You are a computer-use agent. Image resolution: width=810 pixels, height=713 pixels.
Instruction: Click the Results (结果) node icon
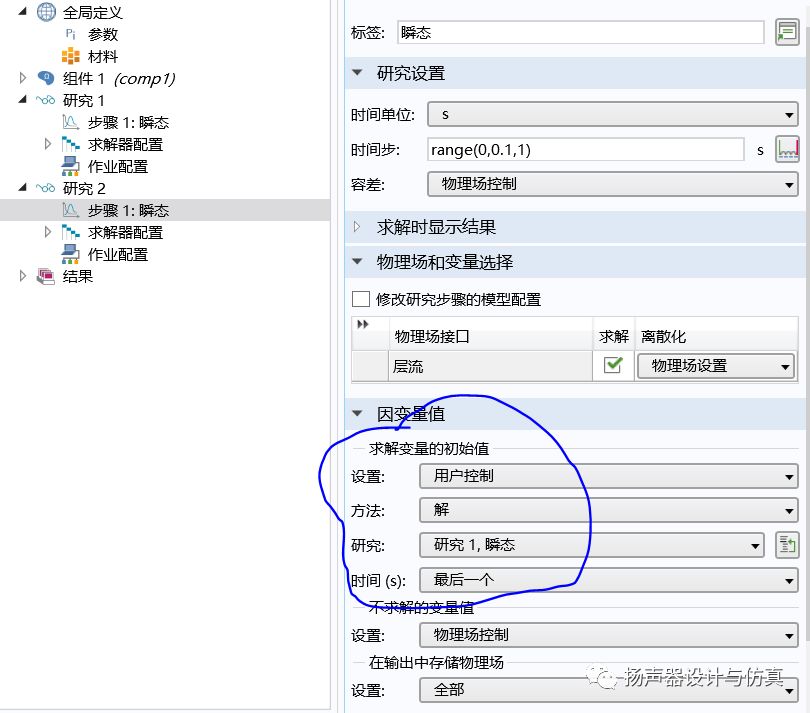[x=46, y=276]
